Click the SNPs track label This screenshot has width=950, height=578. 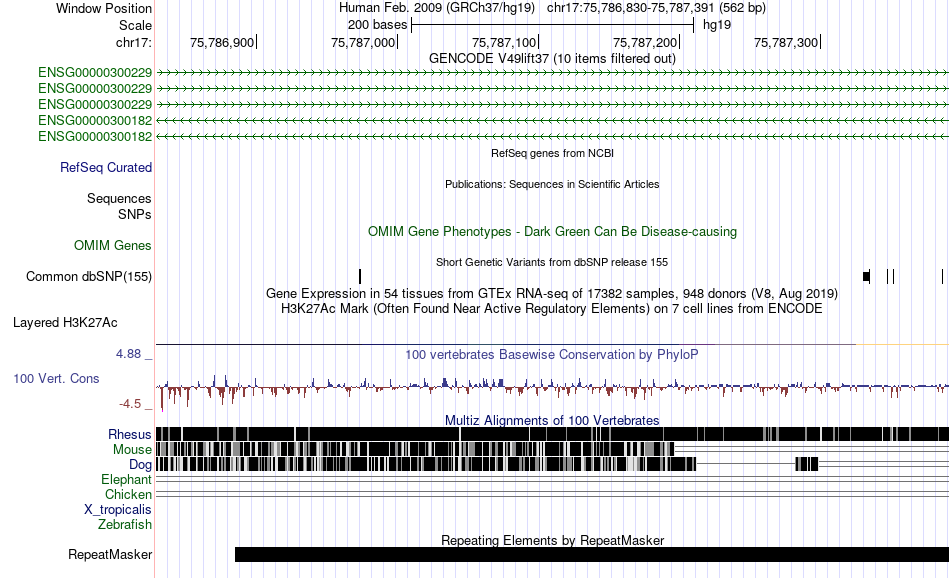click(135, 214)
